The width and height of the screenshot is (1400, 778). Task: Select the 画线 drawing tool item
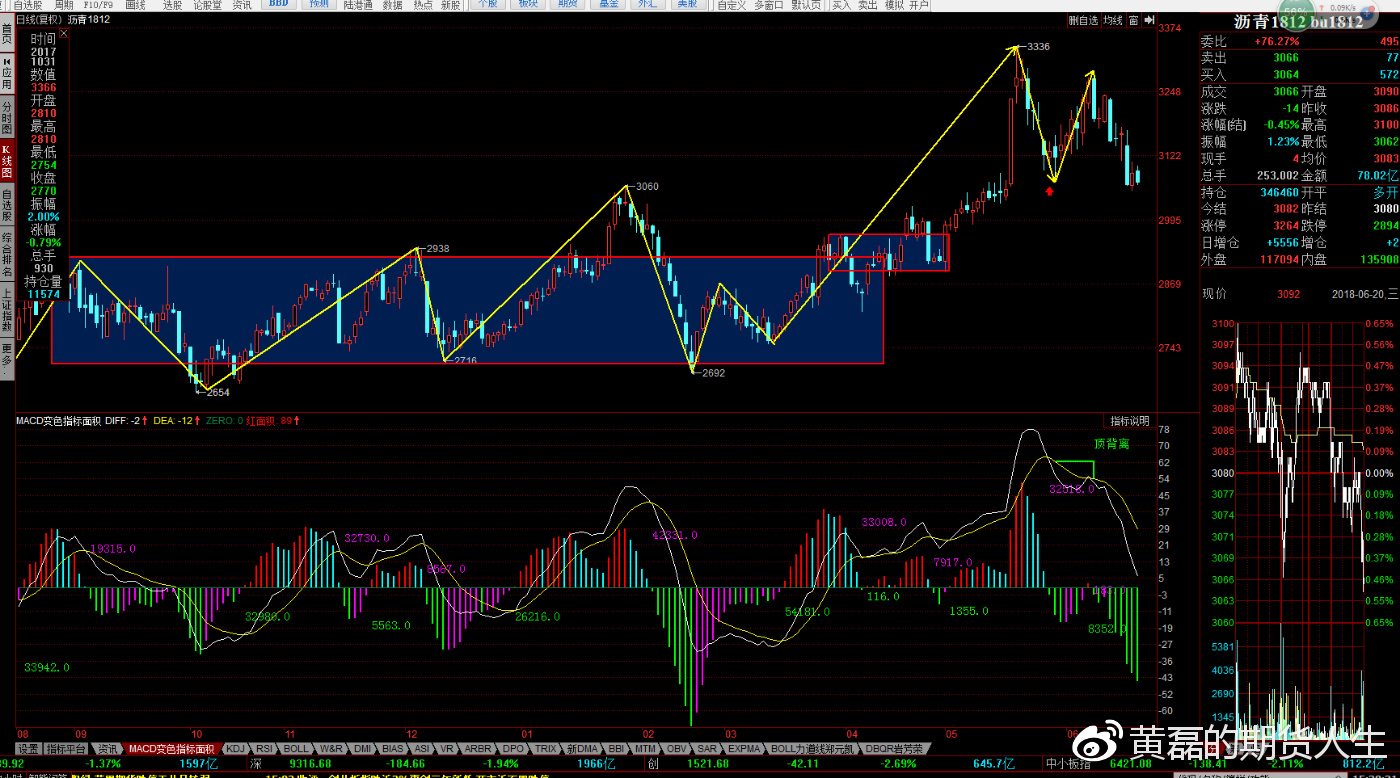coord(136,5)
